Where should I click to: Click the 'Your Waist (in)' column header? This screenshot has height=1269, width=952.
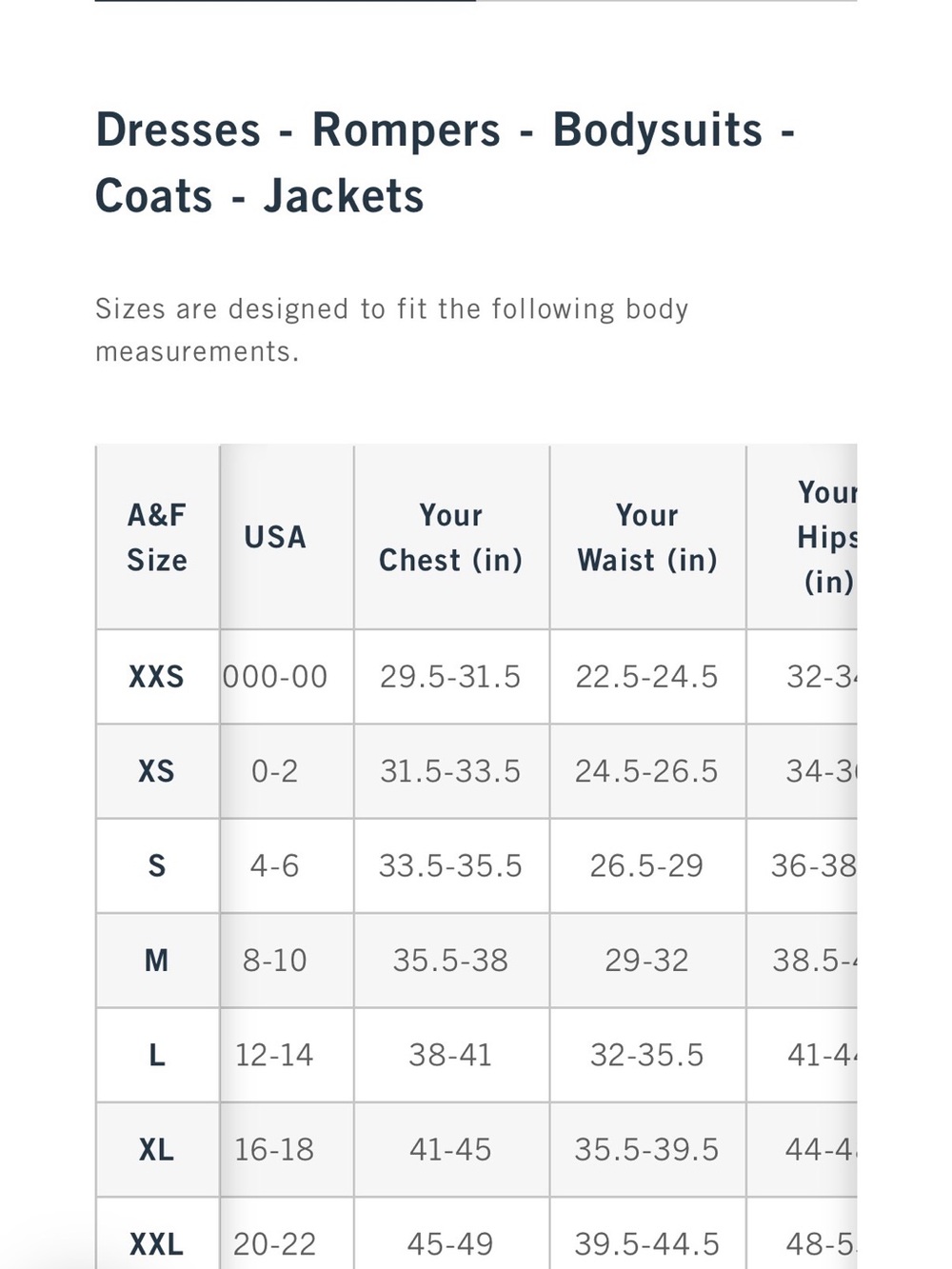pyautogui.click(x=647, y=537)
